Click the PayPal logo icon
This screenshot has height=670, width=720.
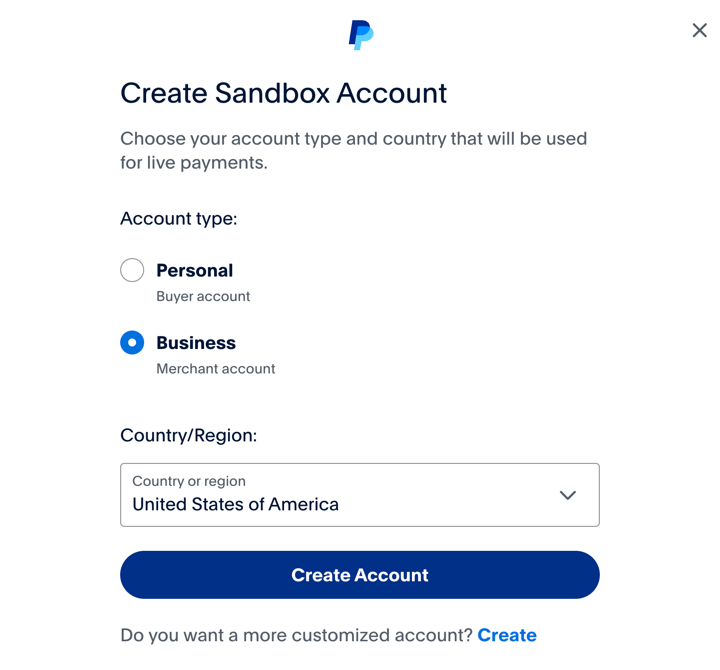[361, 34]
